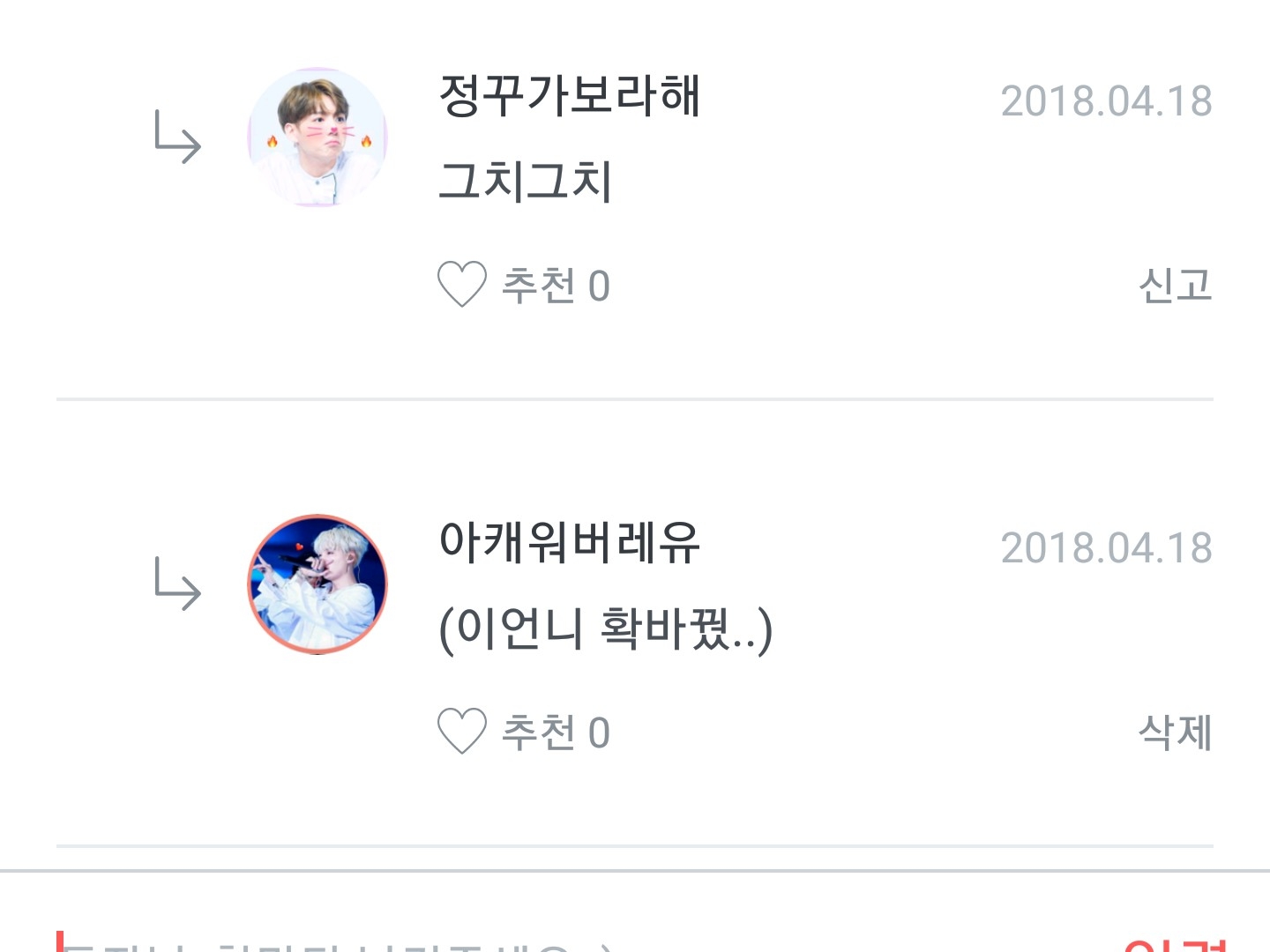Select the comment text 그치그치
This screenshot has width=1270, height=952.
tap(525, 181)
